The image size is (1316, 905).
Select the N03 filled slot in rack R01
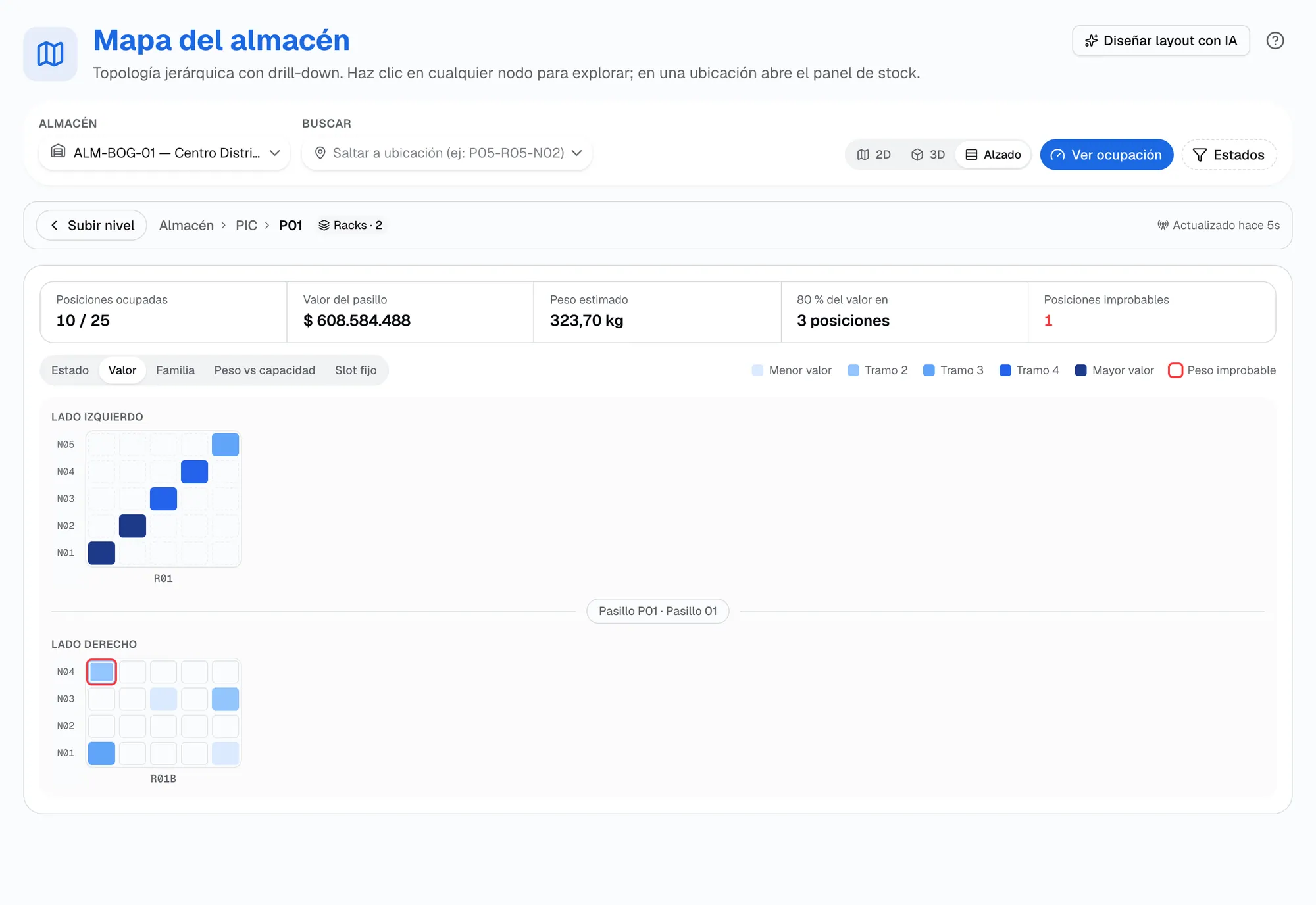163,499
